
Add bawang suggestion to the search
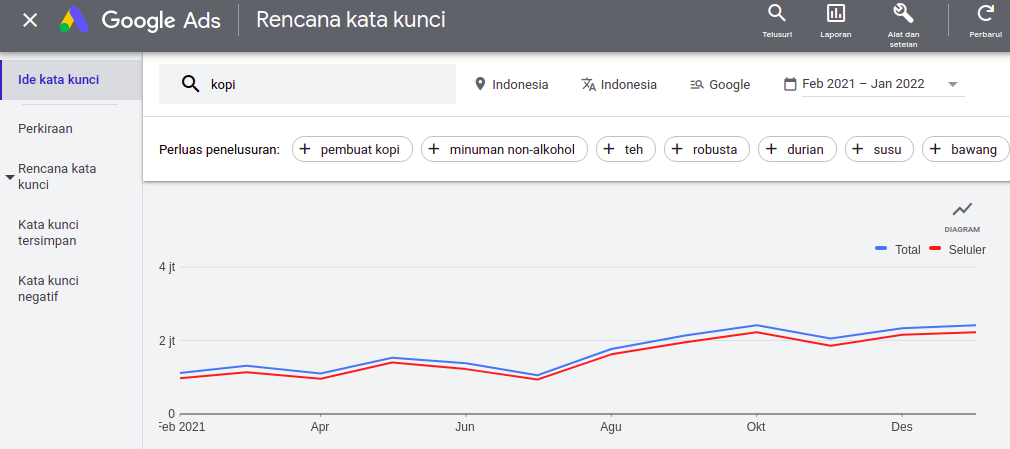point(965,149)
